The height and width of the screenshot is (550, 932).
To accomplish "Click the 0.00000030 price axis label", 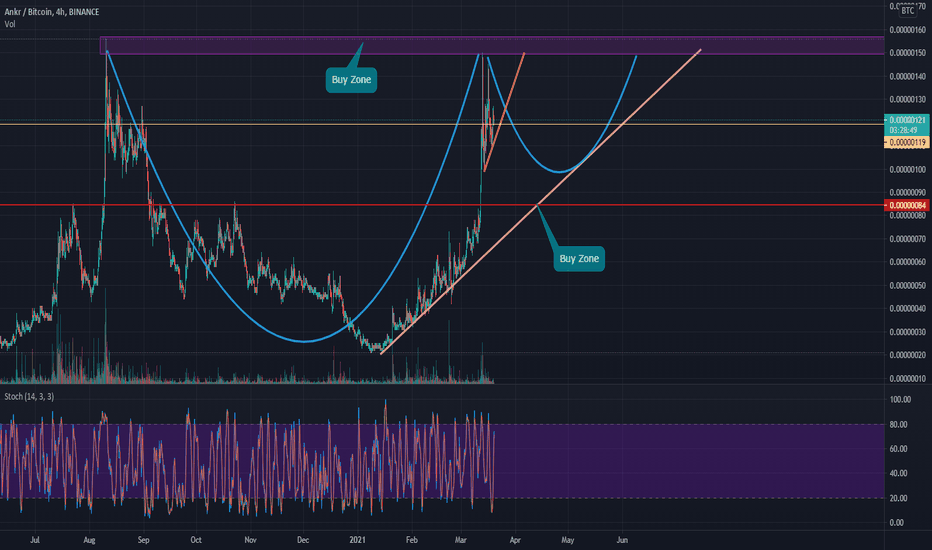I will [x=908, y=332].
